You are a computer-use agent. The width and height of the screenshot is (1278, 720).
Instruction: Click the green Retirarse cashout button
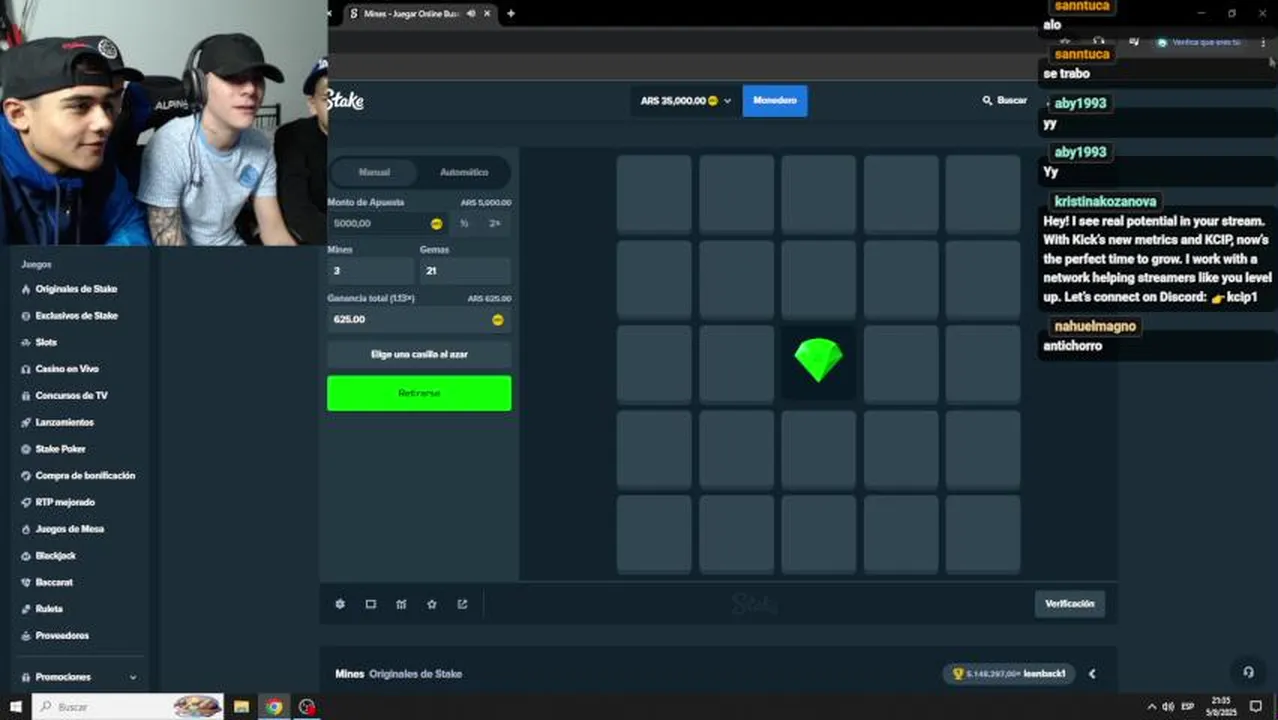click(x=419, y=393)
